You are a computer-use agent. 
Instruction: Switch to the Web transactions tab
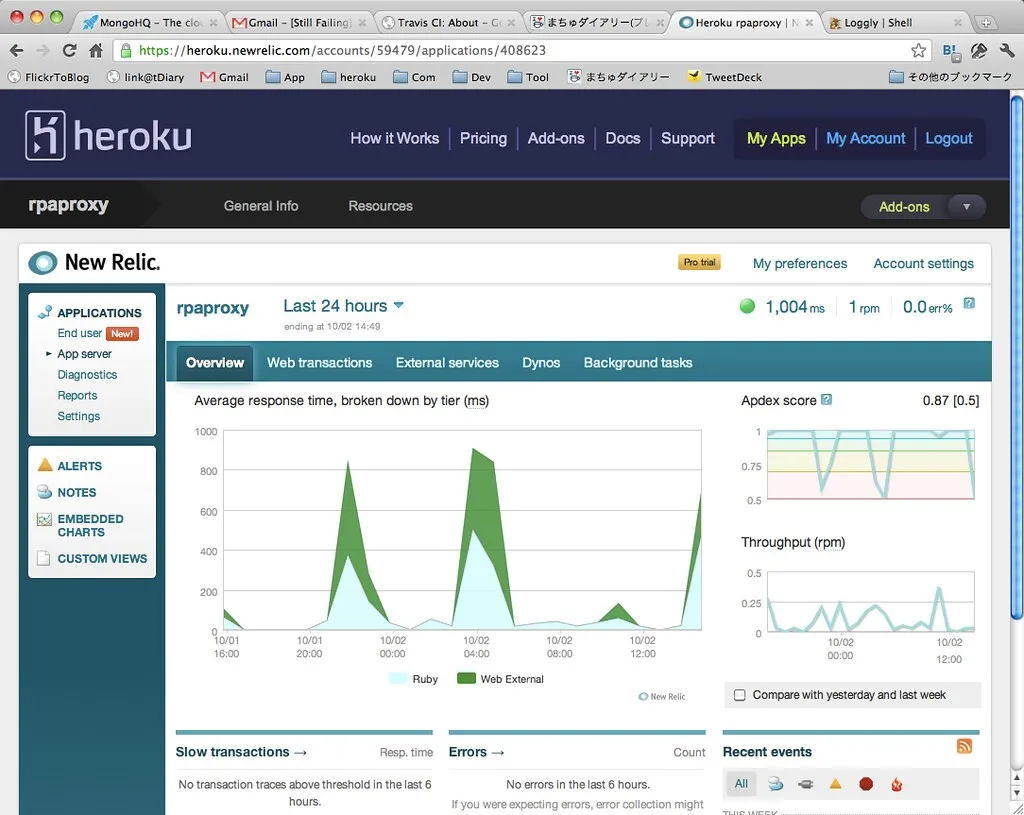click(319, 362)
